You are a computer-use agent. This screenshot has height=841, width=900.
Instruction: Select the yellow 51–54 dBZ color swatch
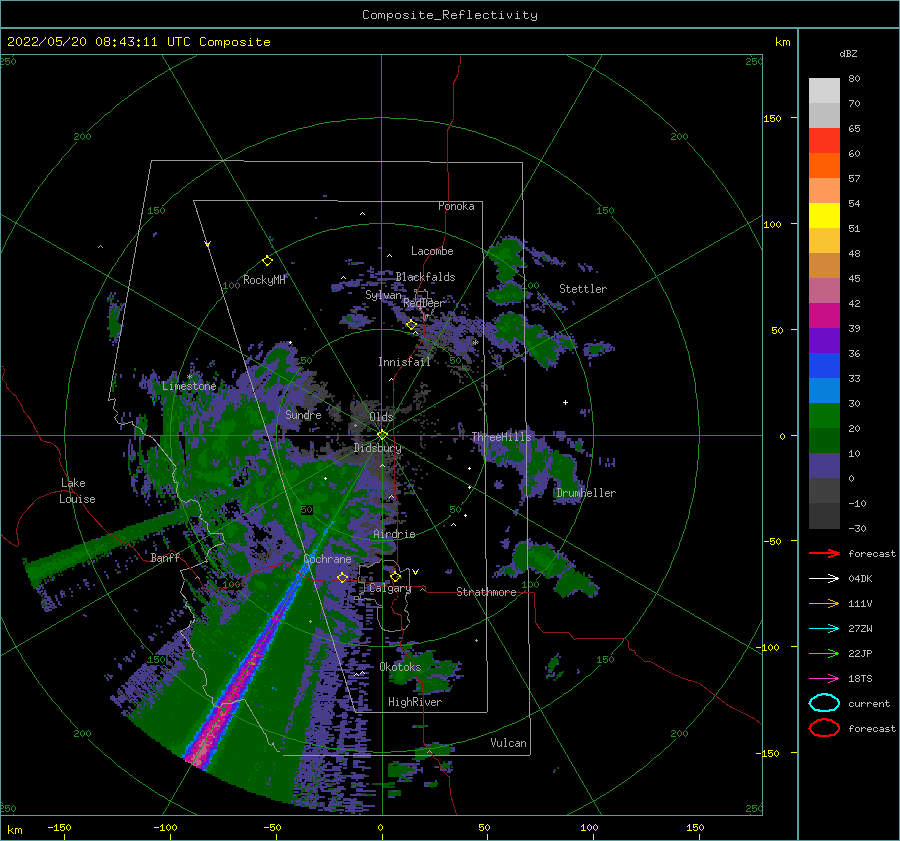point(824,216)
